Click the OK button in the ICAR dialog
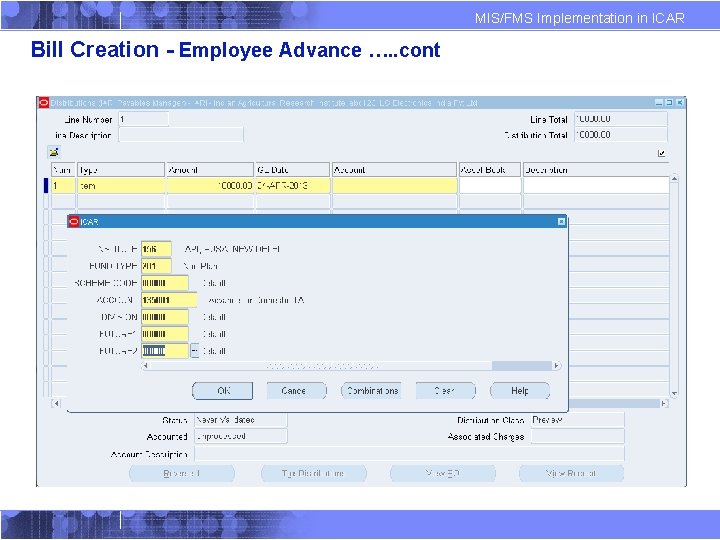Image resolution: width=720 pixels, height=540 pixels. [223, 391]
